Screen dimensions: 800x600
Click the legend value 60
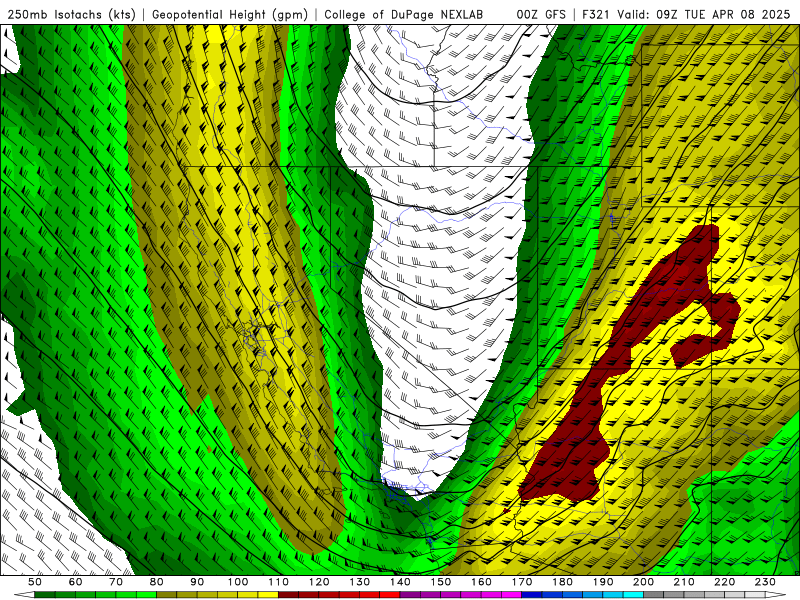75,582
